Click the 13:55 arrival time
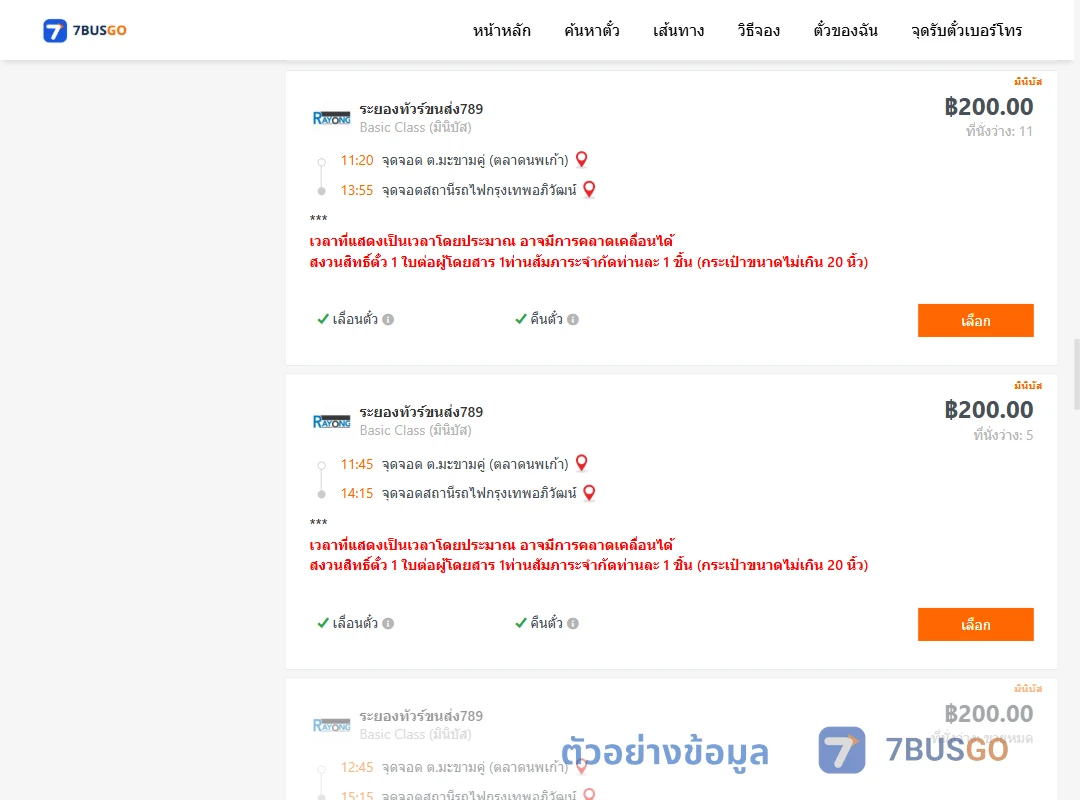Image resolution: width=1080 pixels, height=800 pixels. (357, 190)
